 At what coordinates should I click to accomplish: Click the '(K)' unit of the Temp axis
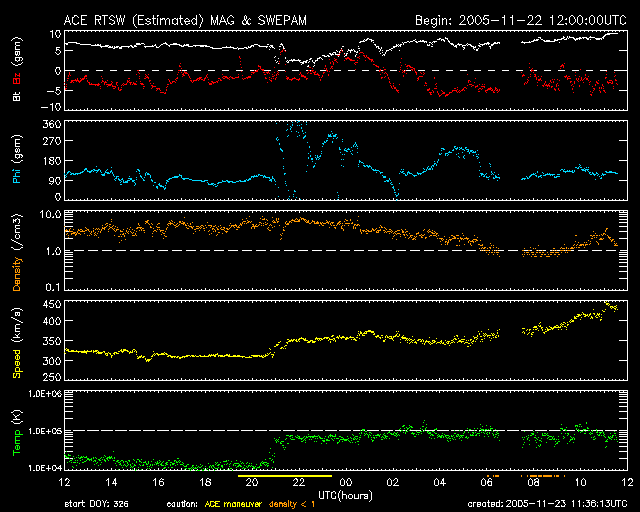[x=17, y=417]
